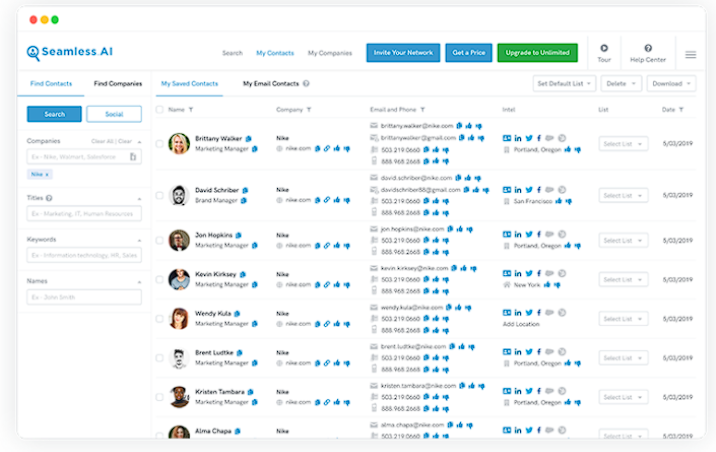Viewport: 716px width, 452px height.
Task: Switch to My Saved Contacts tab
Action: 190,84
